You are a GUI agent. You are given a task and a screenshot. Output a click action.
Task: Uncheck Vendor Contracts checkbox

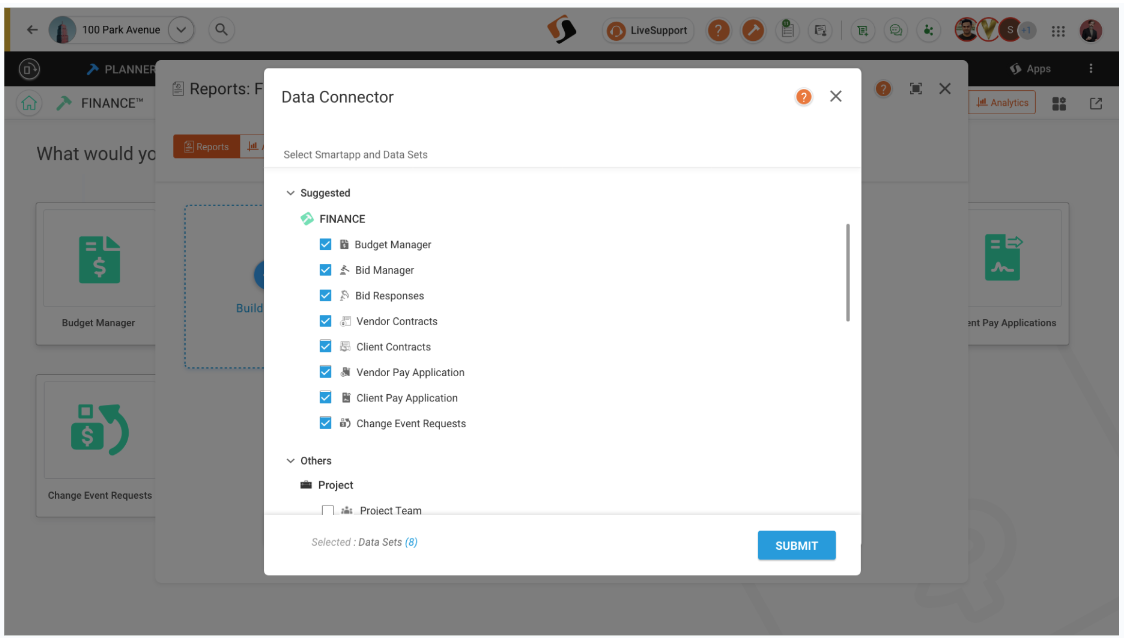click(x=325, y=321)
